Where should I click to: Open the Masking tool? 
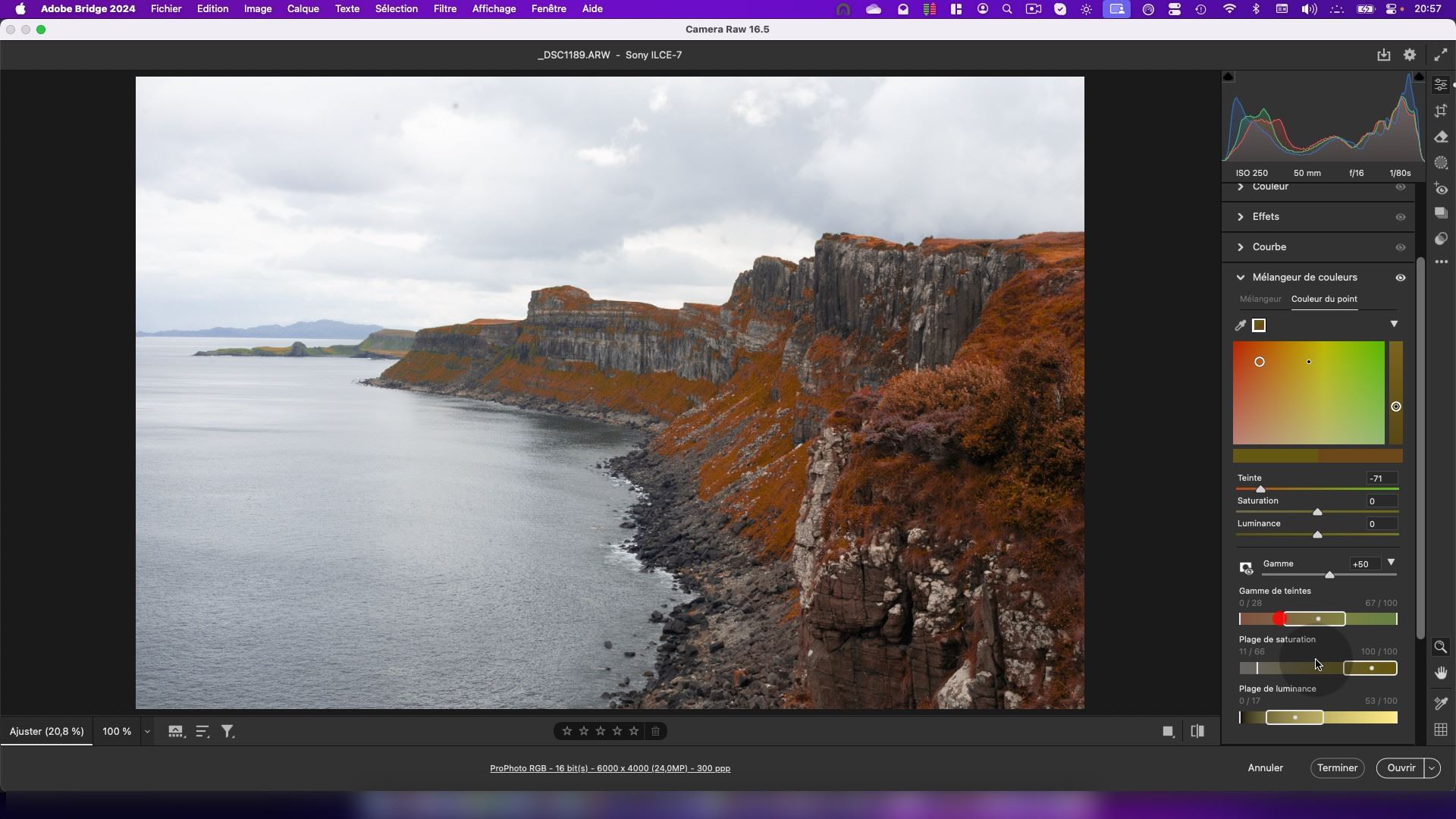click(x=1441, y=162)
